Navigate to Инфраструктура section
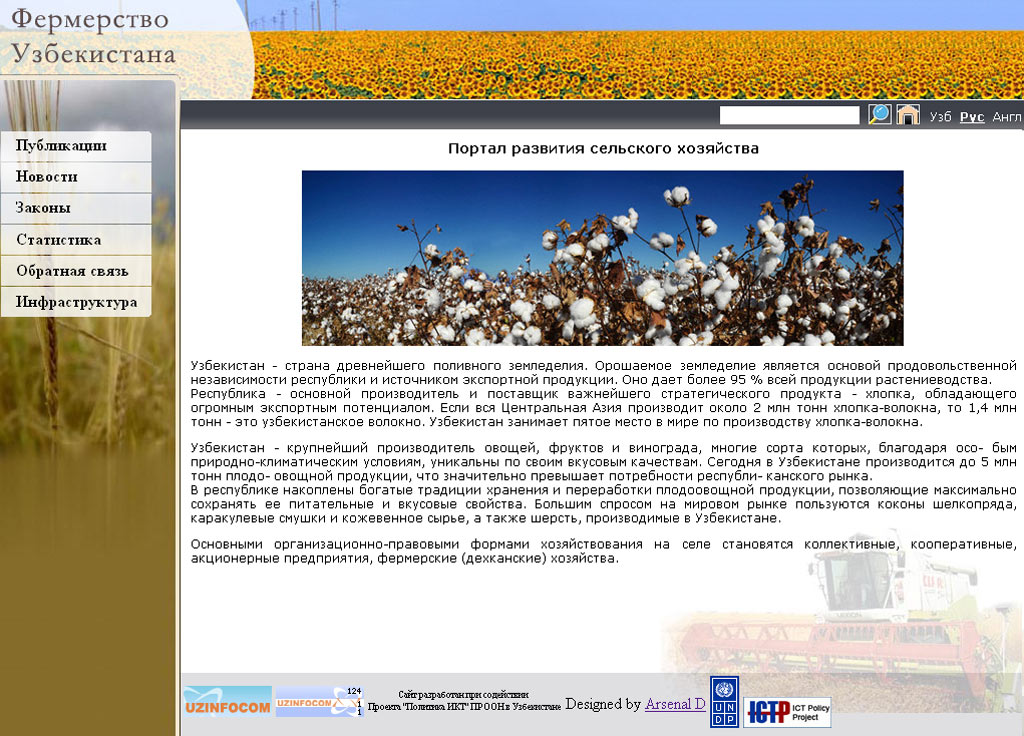The width and height of the screenshot is (1024, 736). pos(76,302)
